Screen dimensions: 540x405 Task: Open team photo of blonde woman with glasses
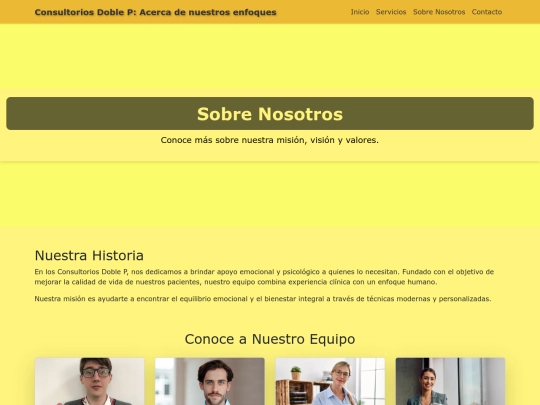point(330,381)
